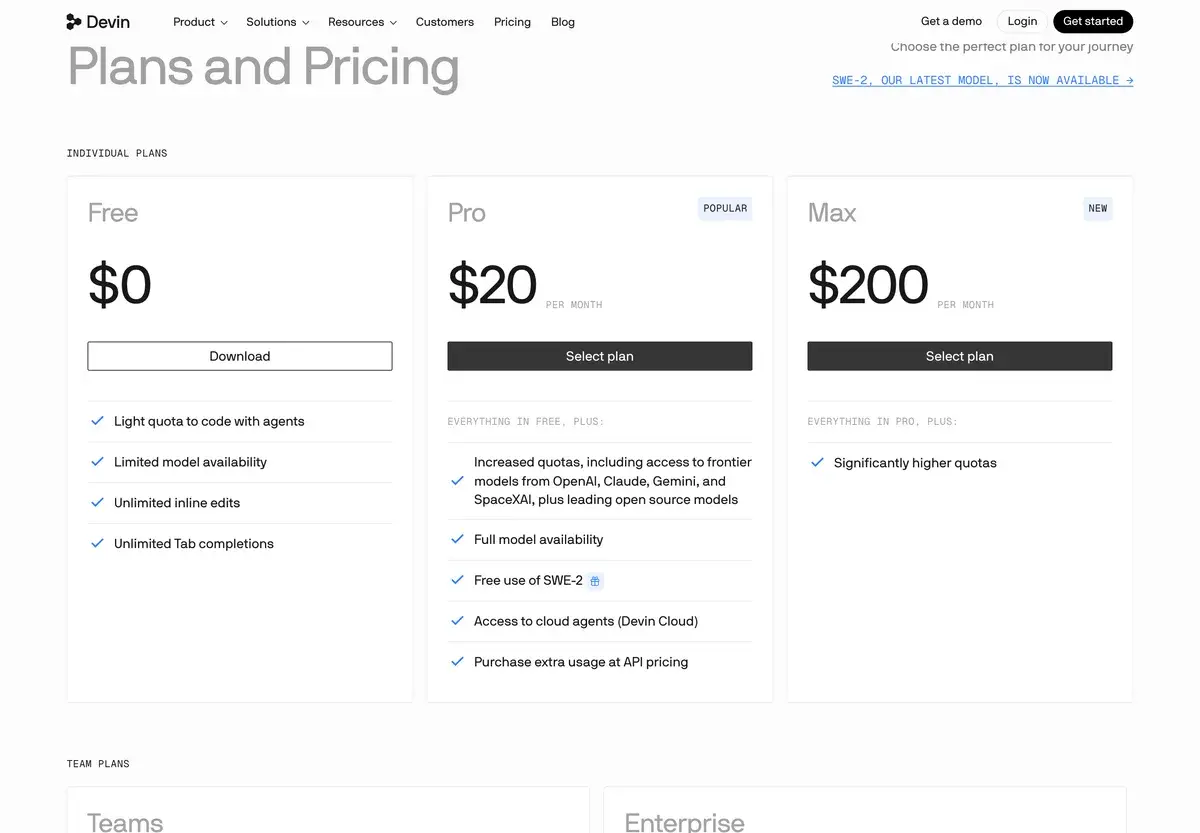Click the Teams plan card title
Screen dimensions: 1200x833
[x=125, y=822]
